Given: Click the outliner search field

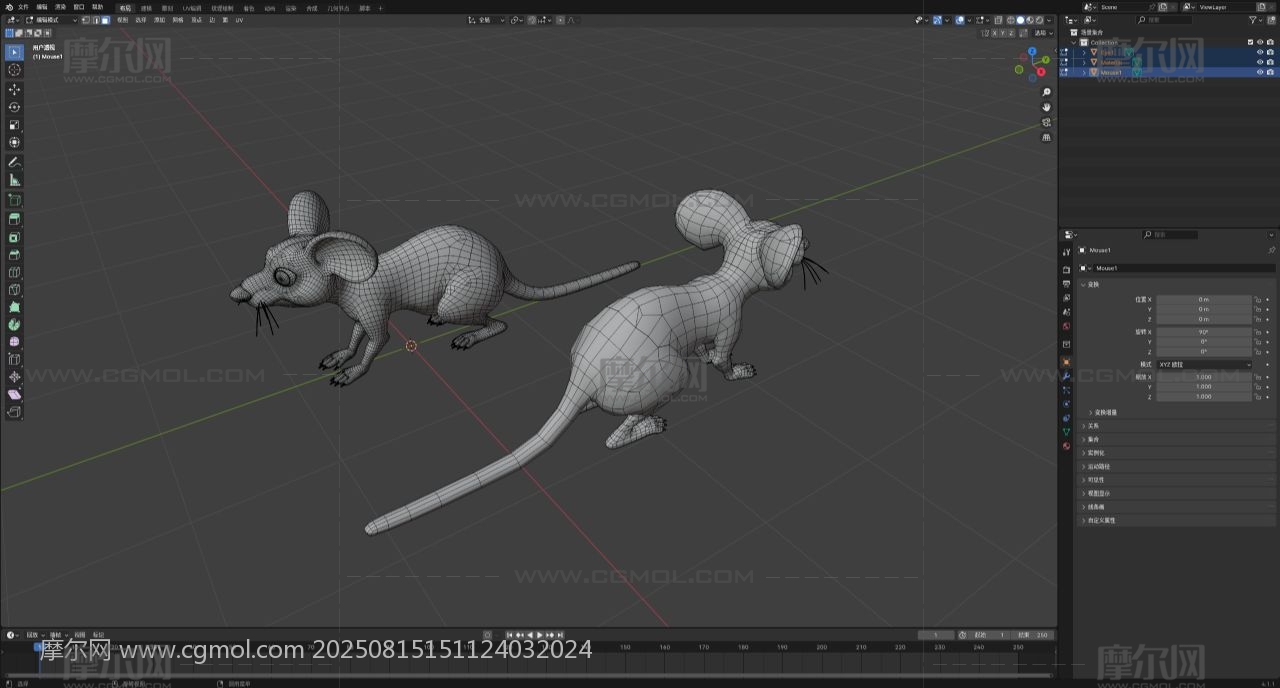Looking at the screenshot, I should pyautogui.click(x=1166, y=20).
